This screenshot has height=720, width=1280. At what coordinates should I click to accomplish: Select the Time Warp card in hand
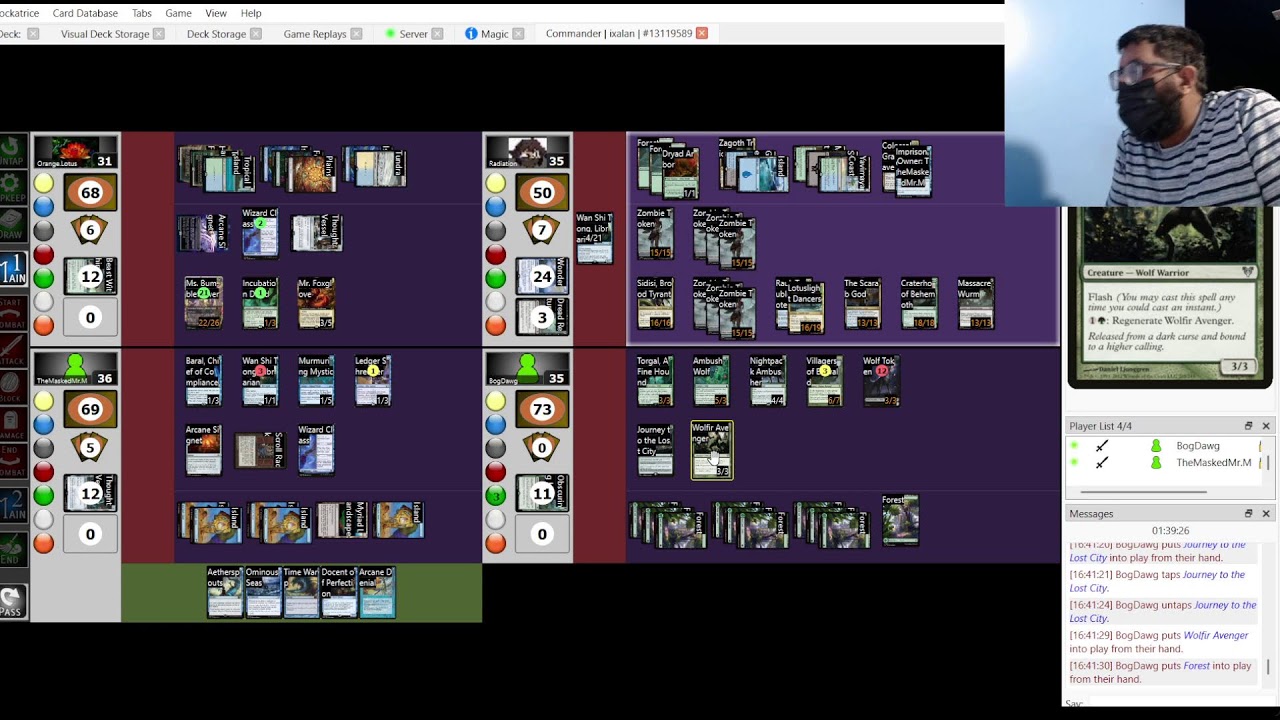tap(301, 592)
